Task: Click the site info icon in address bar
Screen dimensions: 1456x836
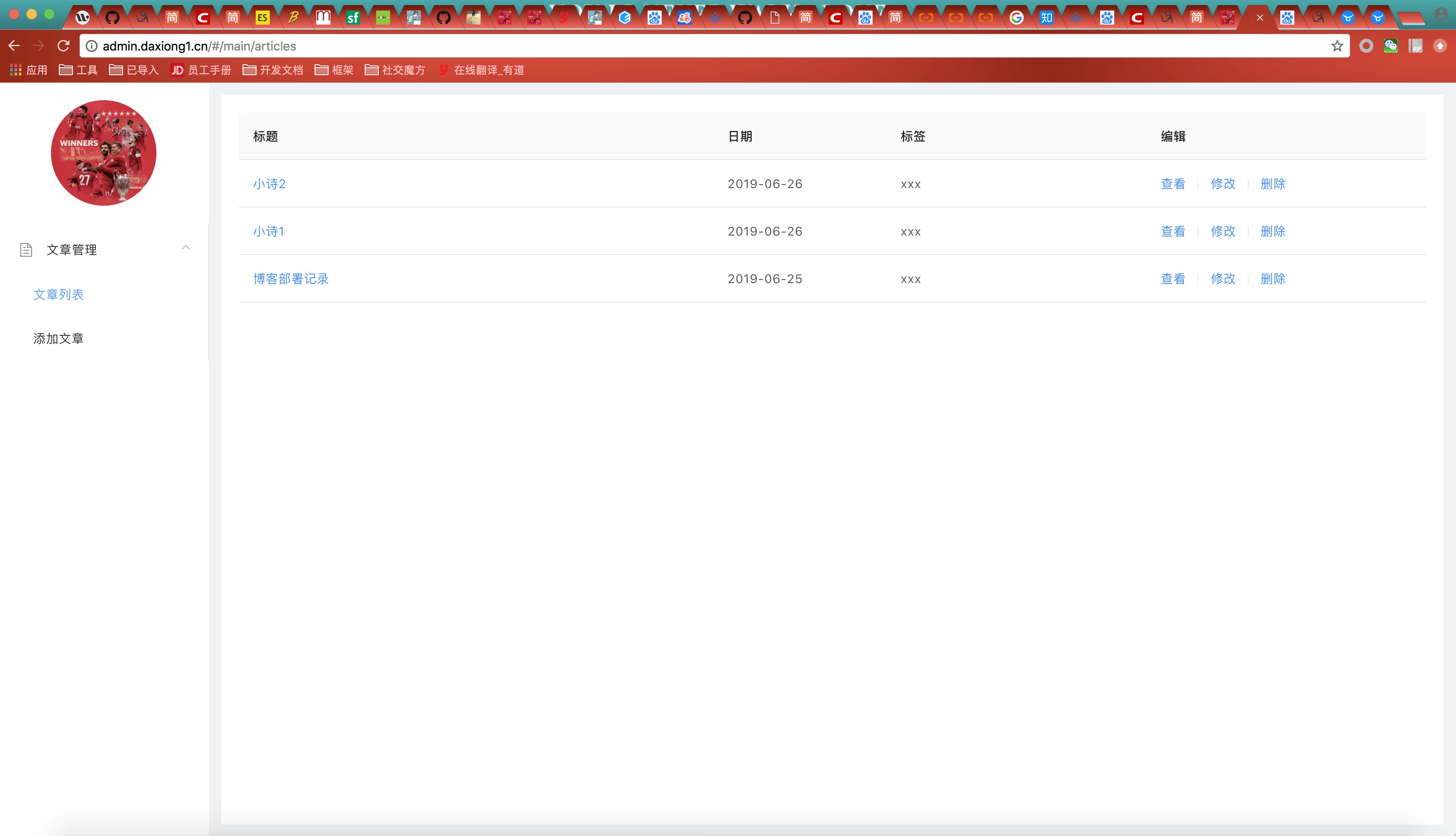Action: [x=91, y=46]
